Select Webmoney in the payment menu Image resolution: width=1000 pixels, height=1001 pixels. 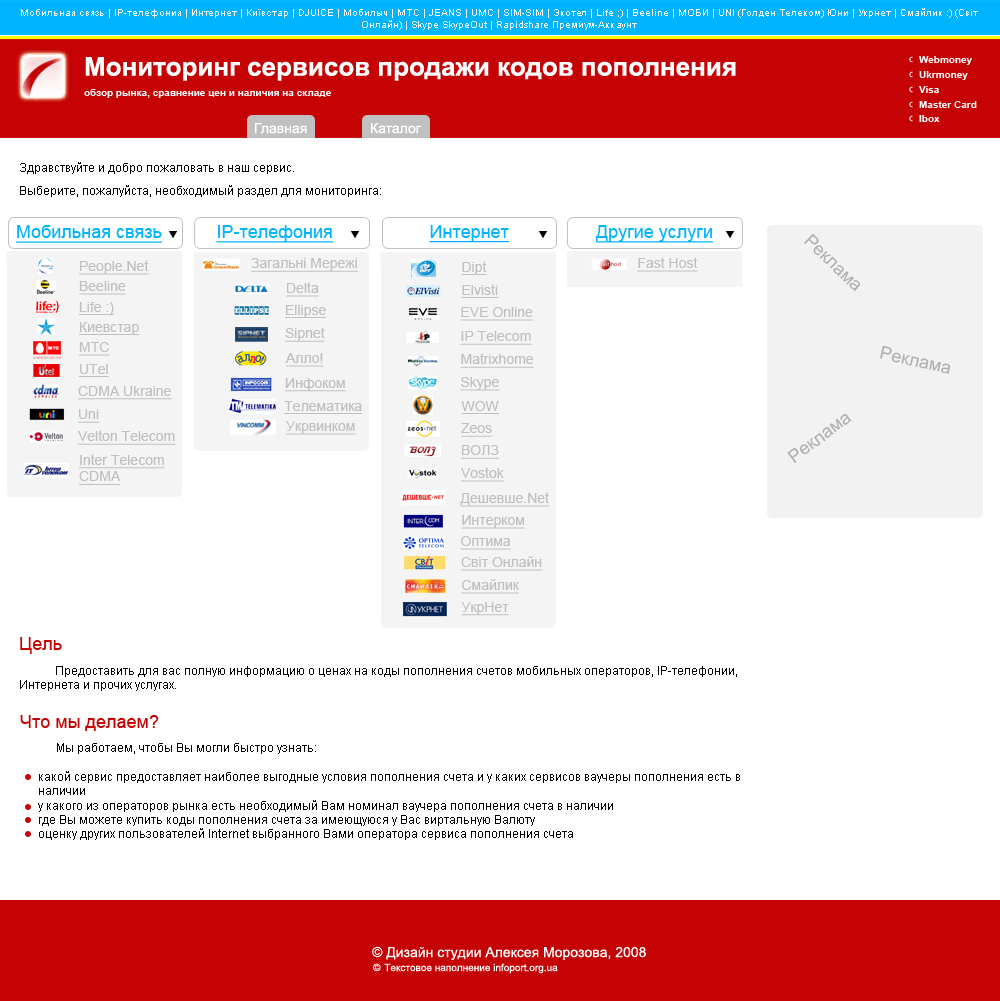[944, 59]
